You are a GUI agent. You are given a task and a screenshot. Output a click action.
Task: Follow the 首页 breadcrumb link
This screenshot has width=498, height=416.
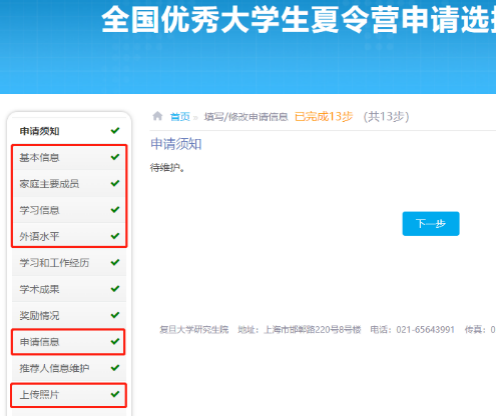pos(180,117)
